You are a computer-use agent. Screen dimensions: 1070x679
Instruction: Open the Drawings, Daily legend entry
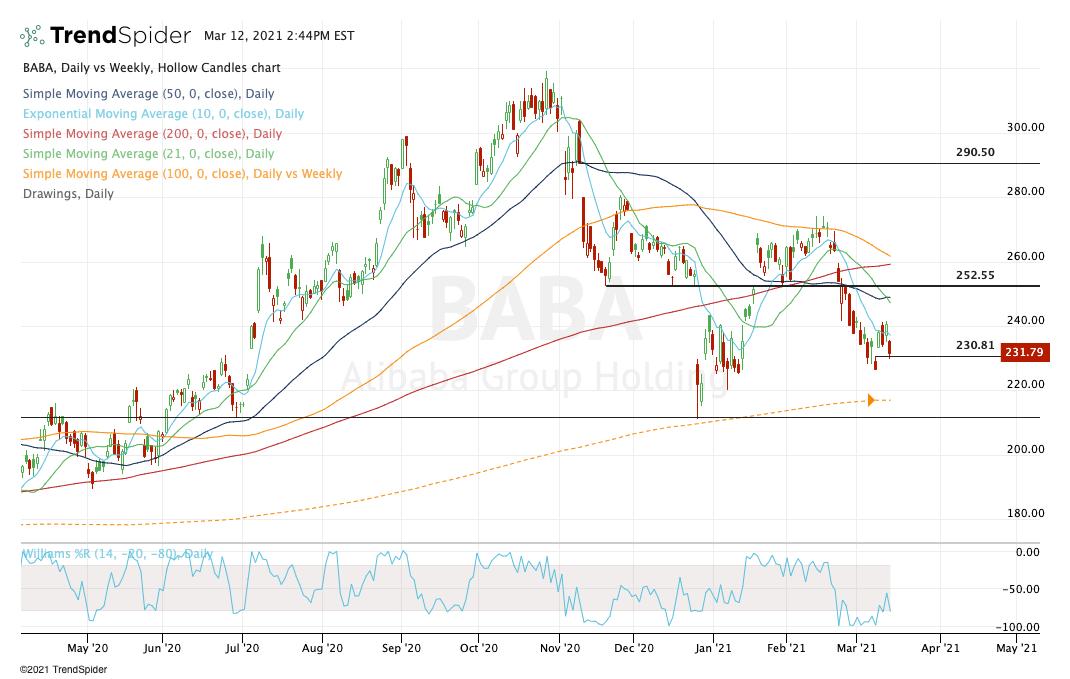[67, 194]
